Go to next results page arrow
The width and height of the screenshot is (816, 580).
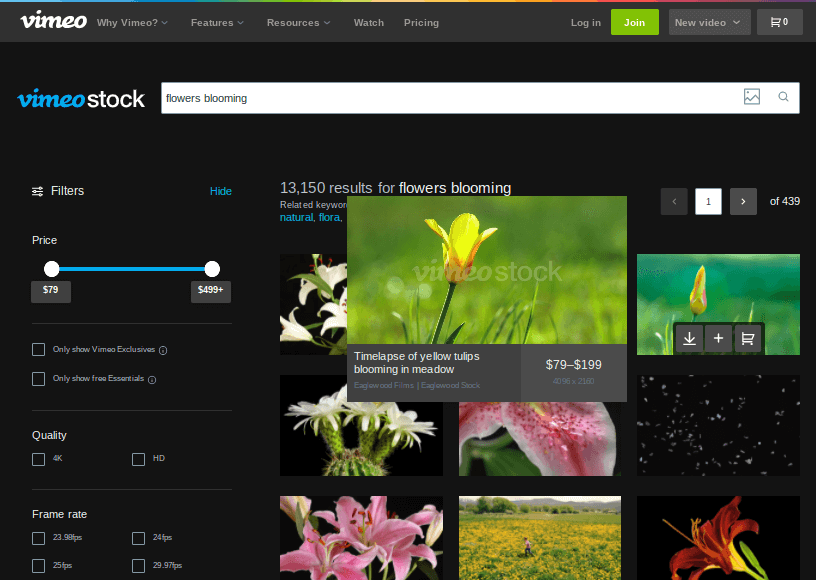[743, 201]
